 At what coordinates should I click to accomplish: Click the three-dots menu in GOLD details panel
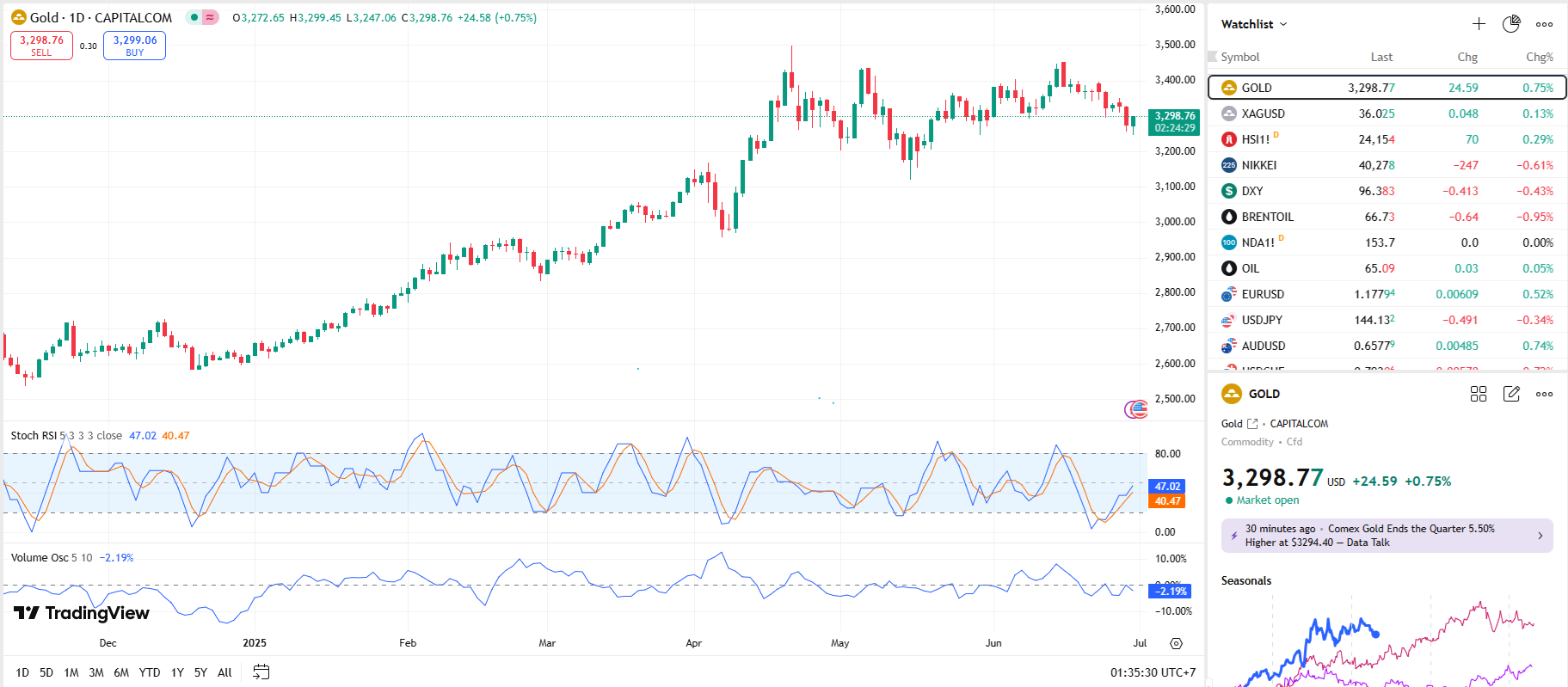tap(1544, 394)
